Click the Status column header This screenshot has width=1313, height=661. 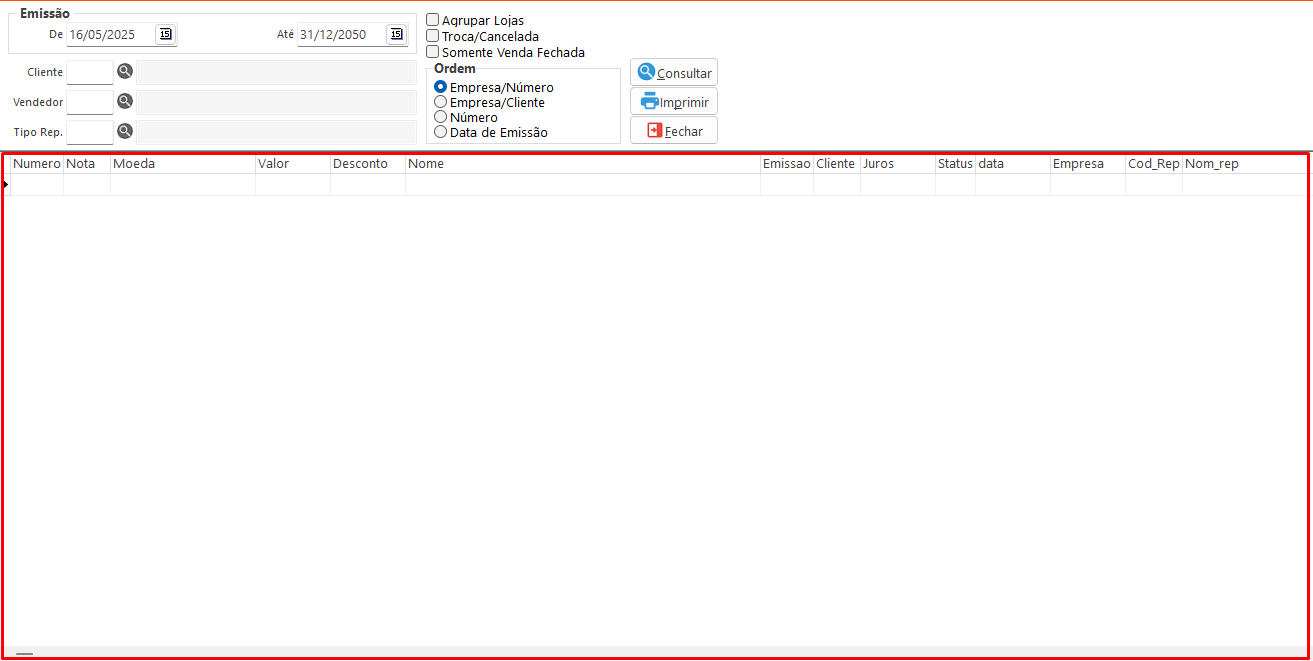tap(955, 163)
